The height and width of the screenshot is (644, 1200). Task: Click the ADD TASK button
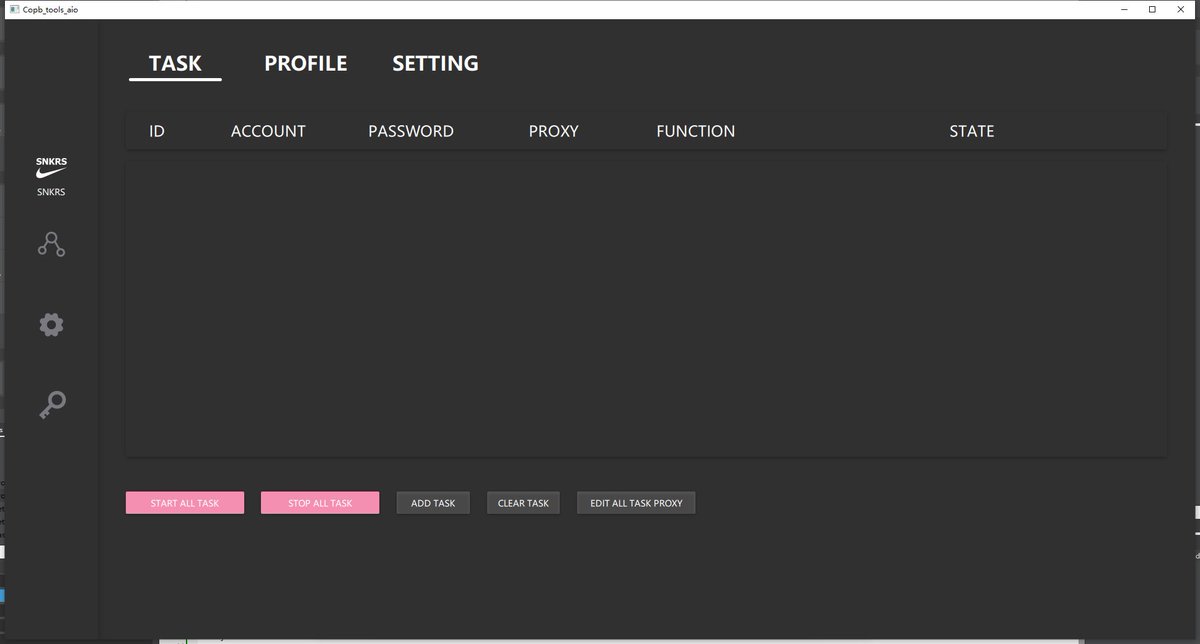[433, 503]
